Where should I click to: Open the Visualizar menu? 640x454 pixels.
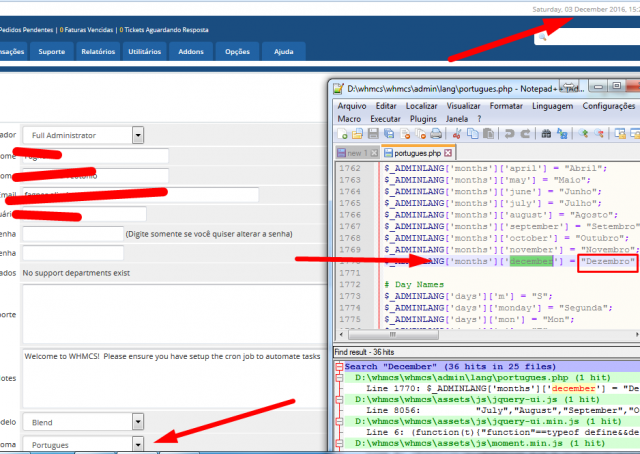pos(463,106)
